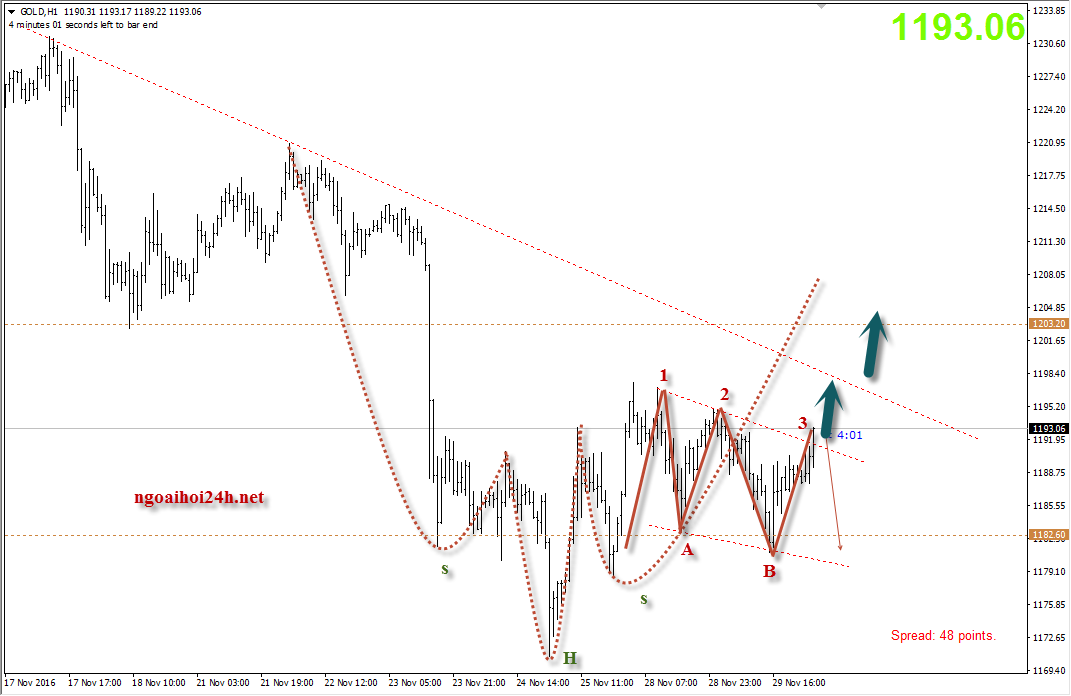The image size is (1071, 696).
Task: Open the GOLD,H1 chart dropdown triangle
Action: [x=11, y=11]
